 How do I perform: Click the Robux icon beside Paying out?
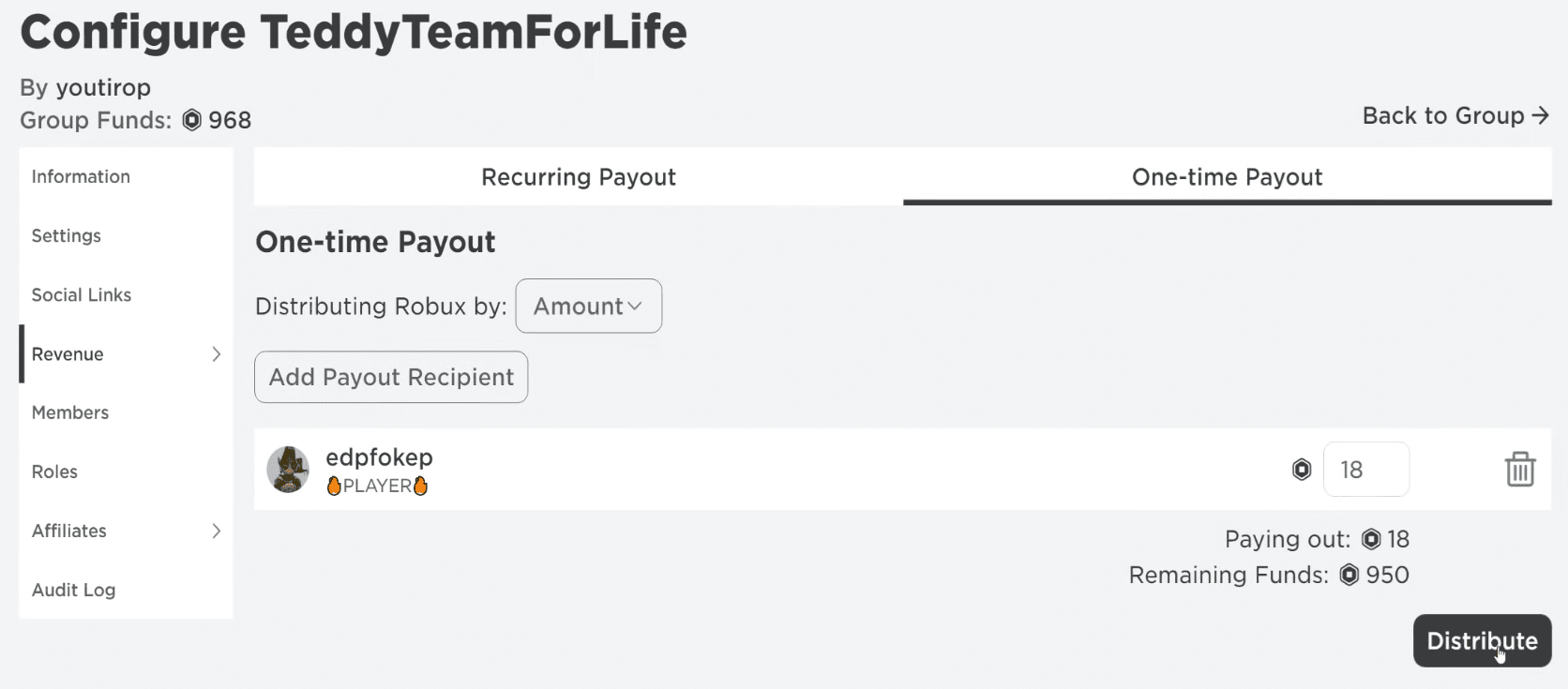coord(1371,539)
